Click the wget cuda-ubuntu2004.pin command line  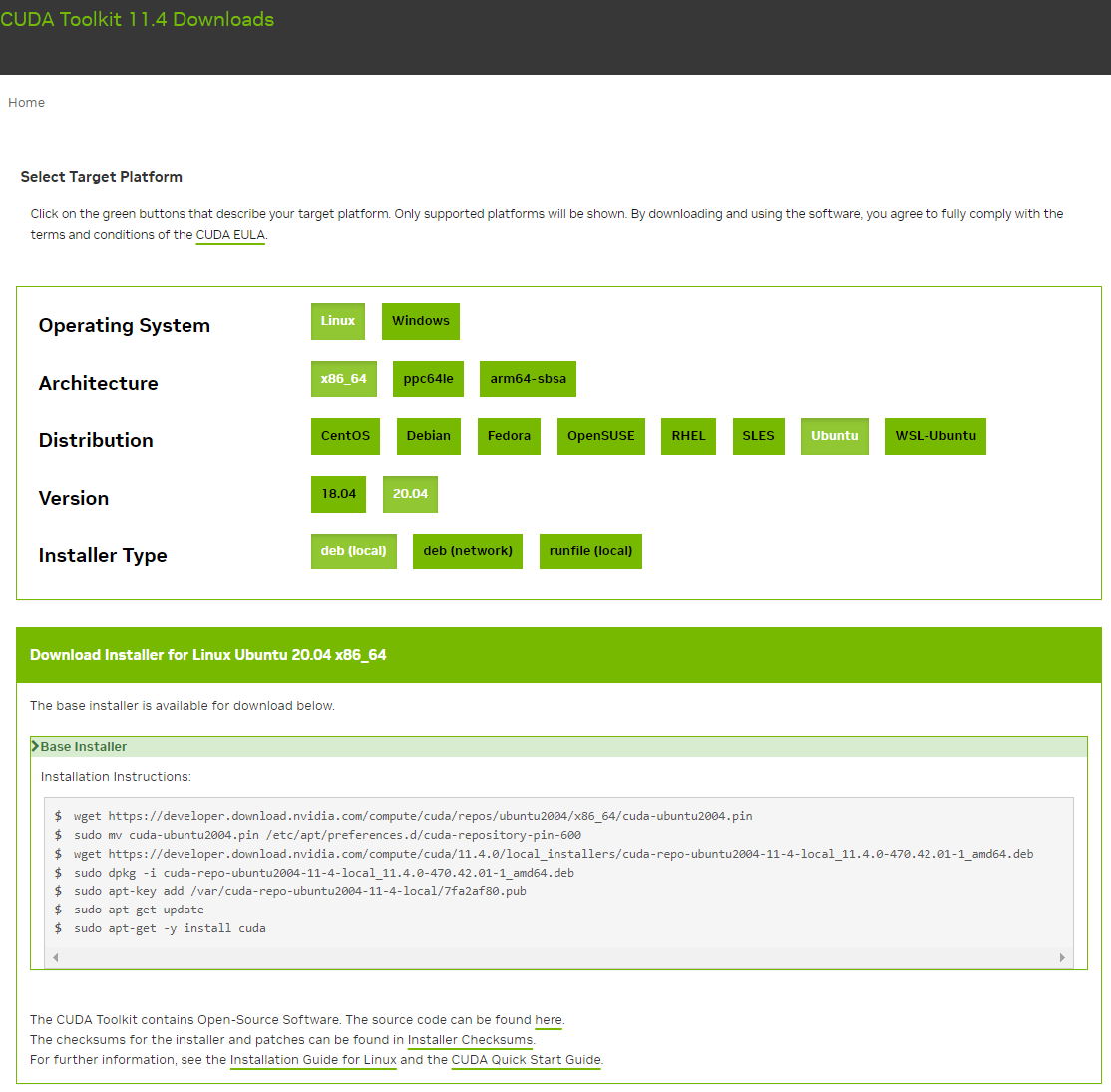click(413, 816)
